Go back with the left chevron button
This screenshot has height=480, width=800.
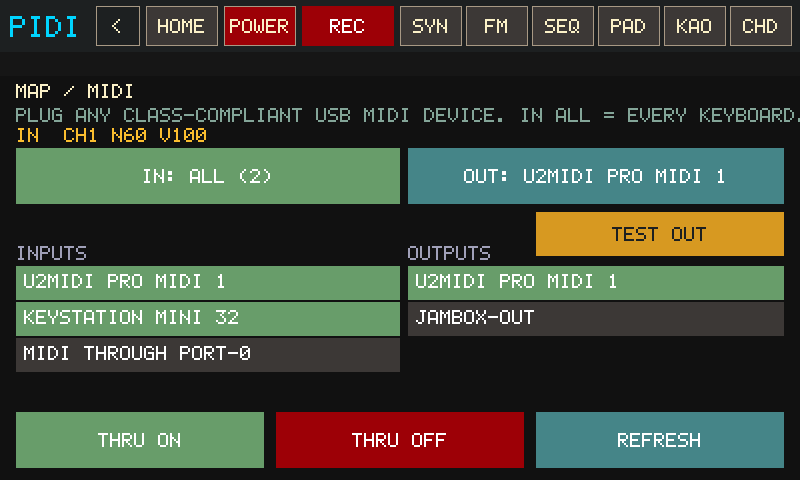point(118,26)
